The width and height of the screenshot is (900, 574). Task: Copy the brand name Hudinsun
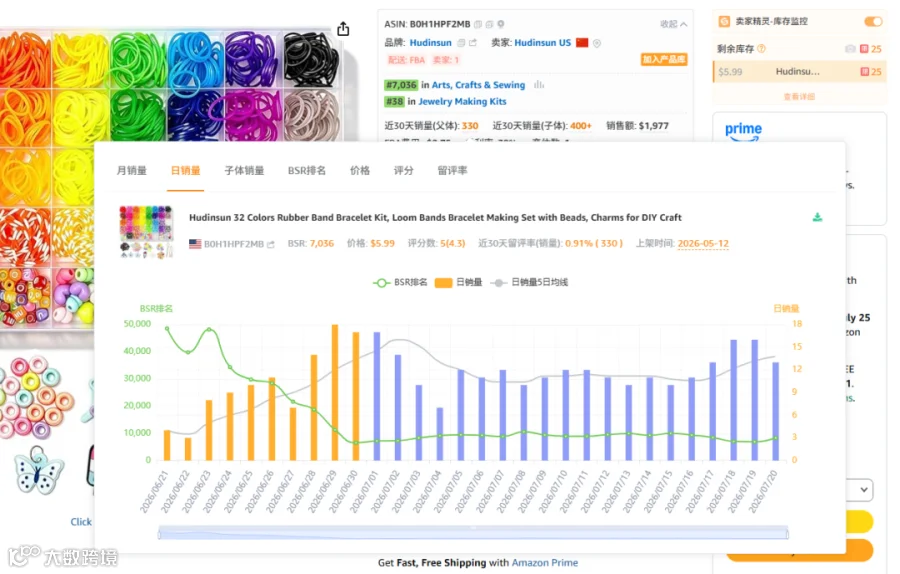pos(461,42)
